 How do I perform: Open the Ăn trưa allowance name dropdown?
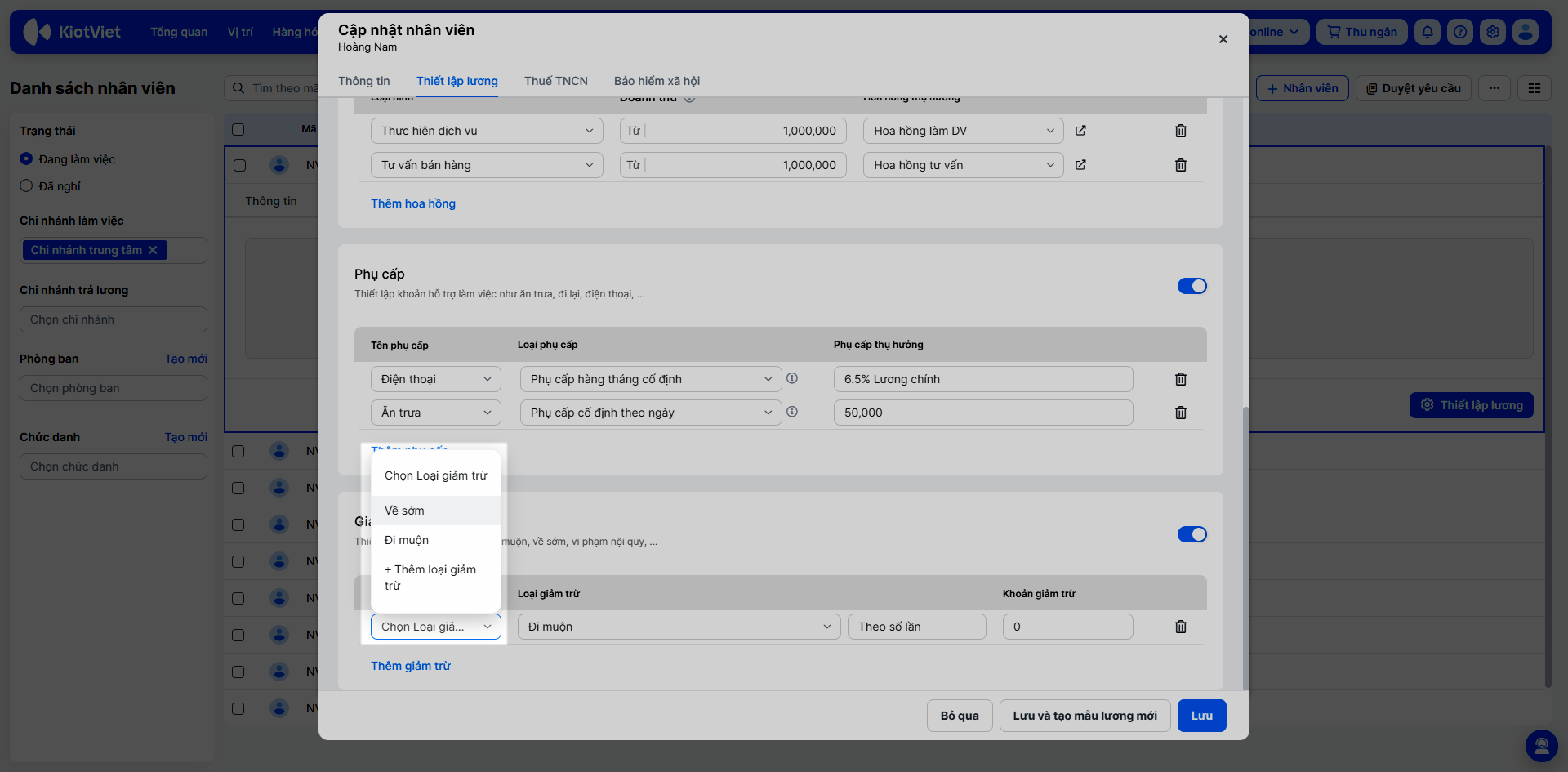pyautogui.click(x=436, y=413)
